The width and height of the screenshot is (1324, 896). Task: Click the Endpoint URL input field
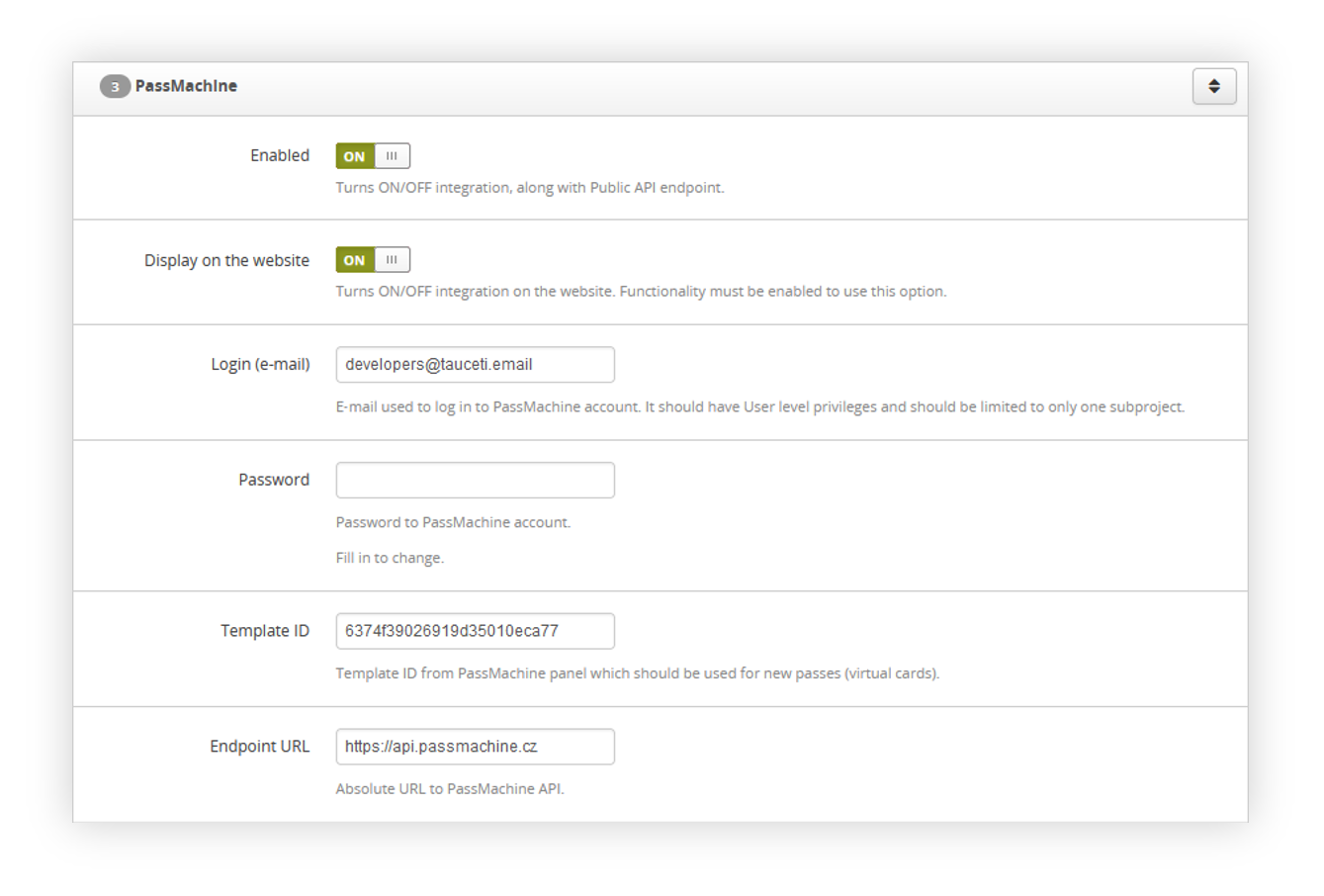tap(475, 747)
